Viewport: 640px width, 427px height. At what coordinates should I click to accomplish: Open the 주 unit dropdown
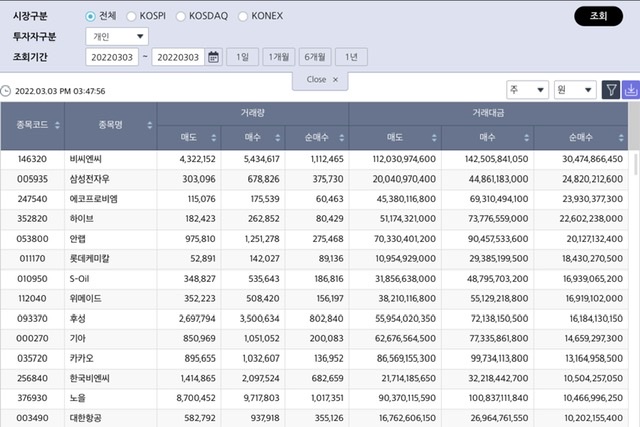click(x=527, y=90)
